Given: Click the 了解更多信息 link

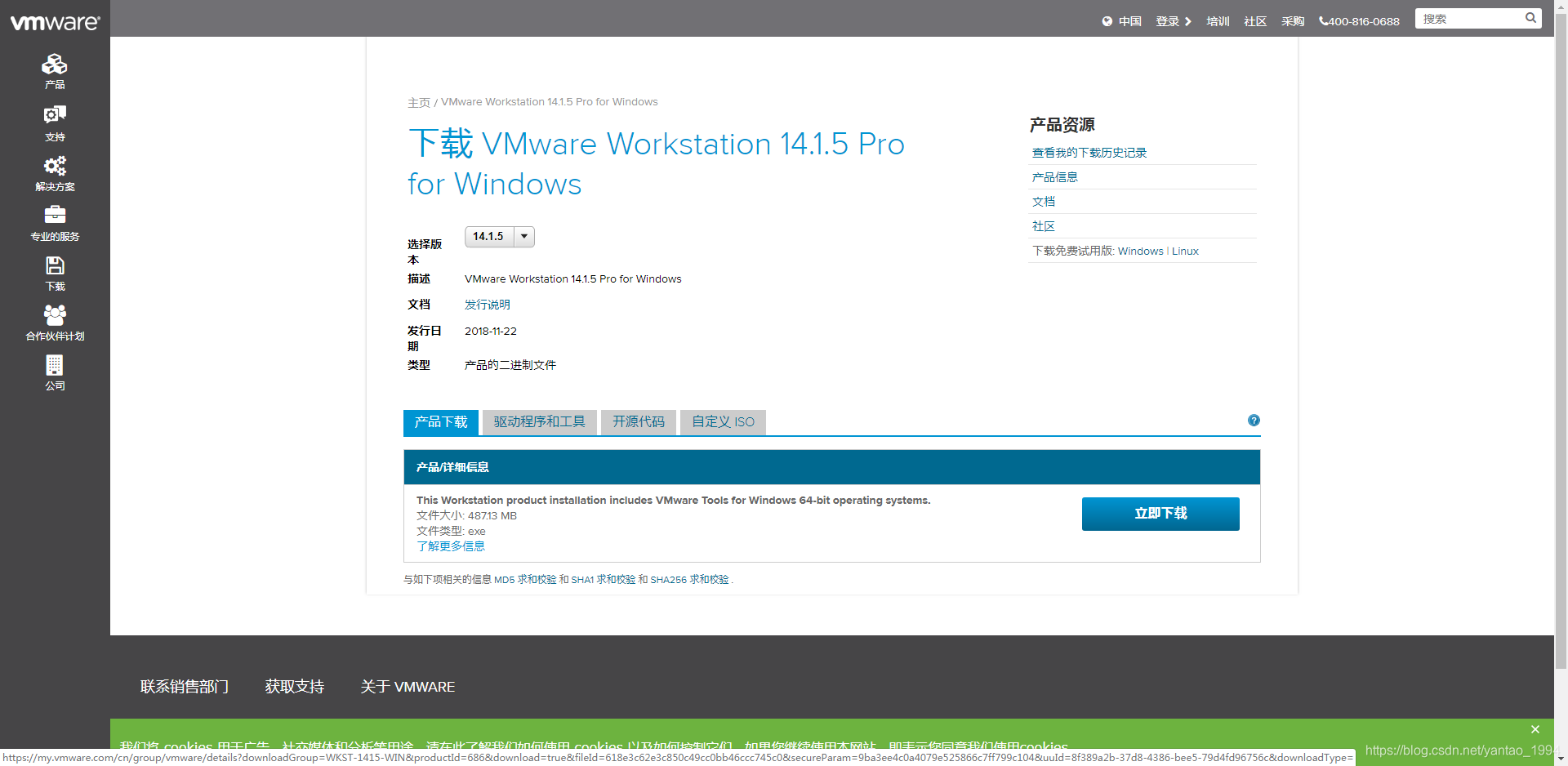Looking at the screenshot, I should tap(451, 546).
